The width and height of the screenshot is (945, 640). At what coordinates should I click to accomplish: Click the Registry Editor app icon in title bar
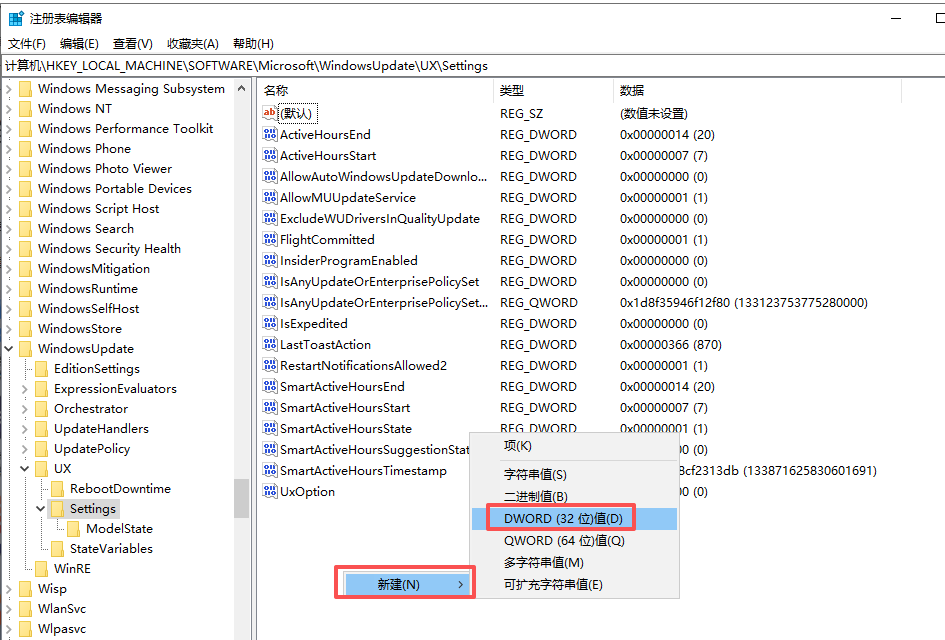coord(16,19)
